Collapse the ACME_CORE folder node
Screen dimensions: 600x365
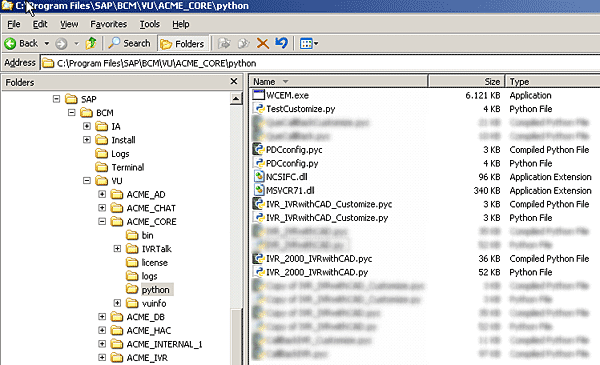tap(102, 221)
